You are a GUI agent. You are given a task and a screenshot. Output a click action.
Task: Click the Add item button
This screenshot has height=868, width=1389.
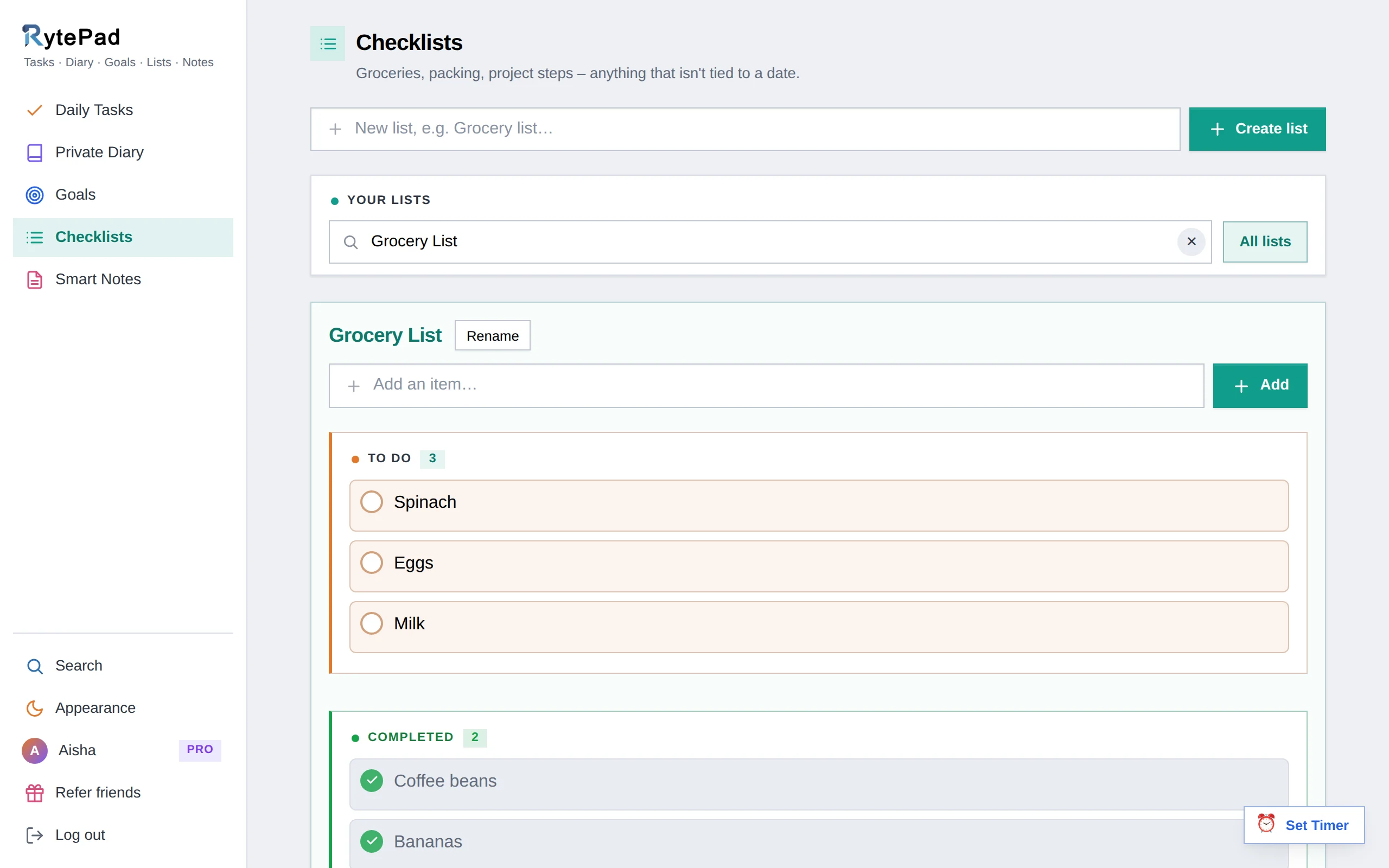[1260, 385]
